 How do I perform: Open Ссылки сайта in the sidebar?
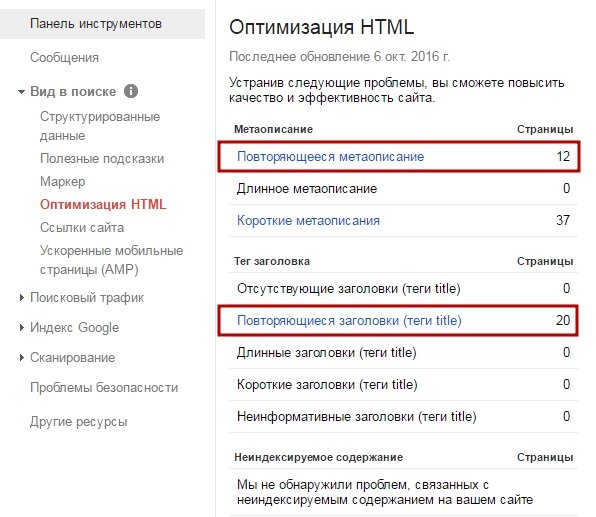82,227
